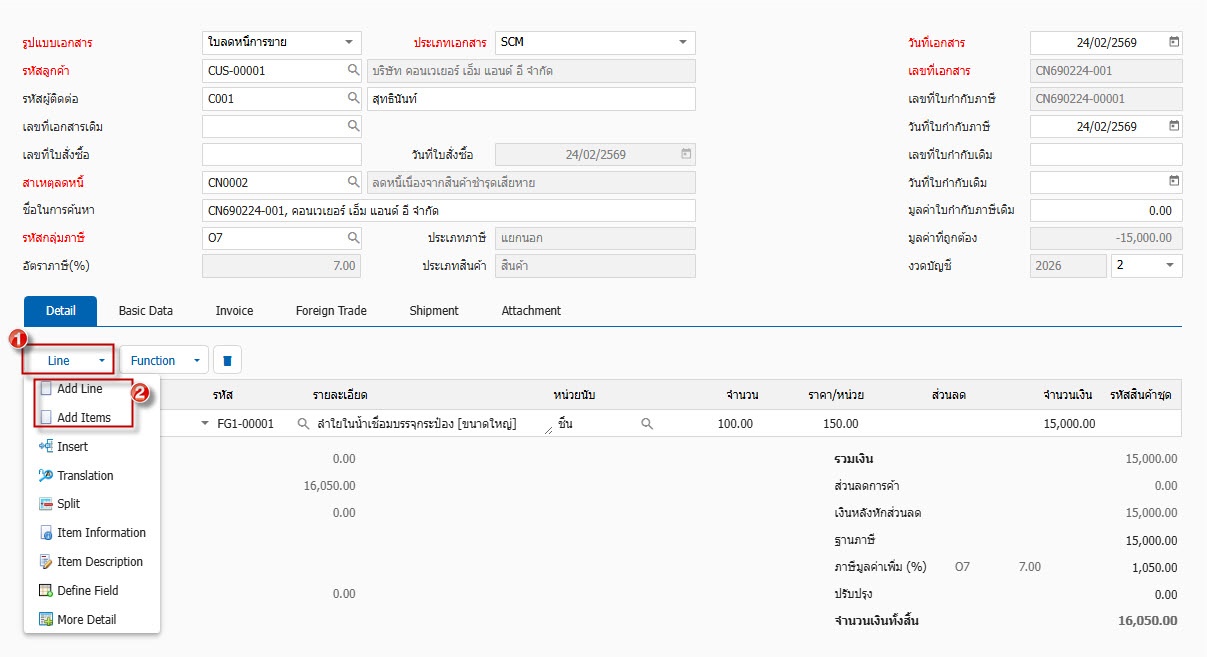Click the search icon in customer code field
The width and height of the screenshot is (1207, 657).
[x=353, y=71]
